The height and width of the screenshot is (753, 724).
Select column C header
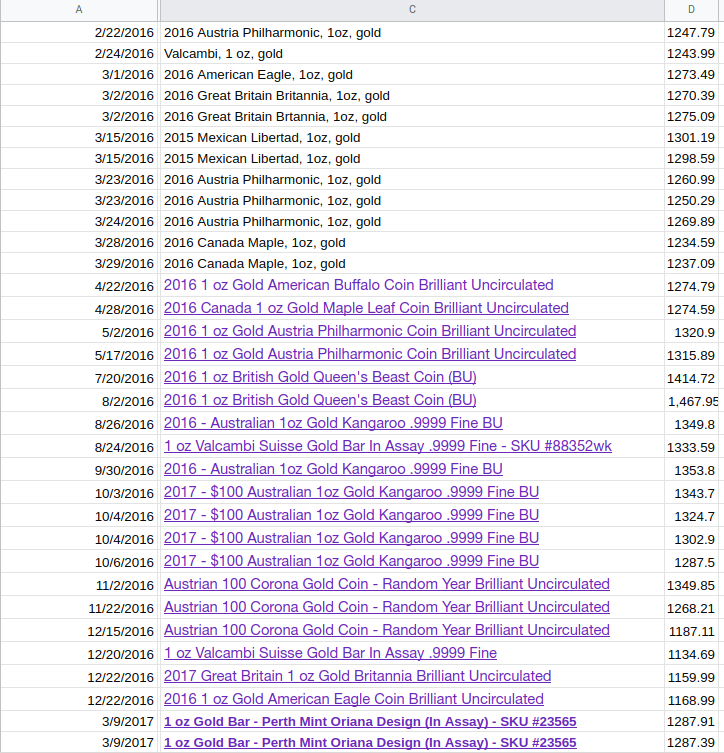click(411, 10)
